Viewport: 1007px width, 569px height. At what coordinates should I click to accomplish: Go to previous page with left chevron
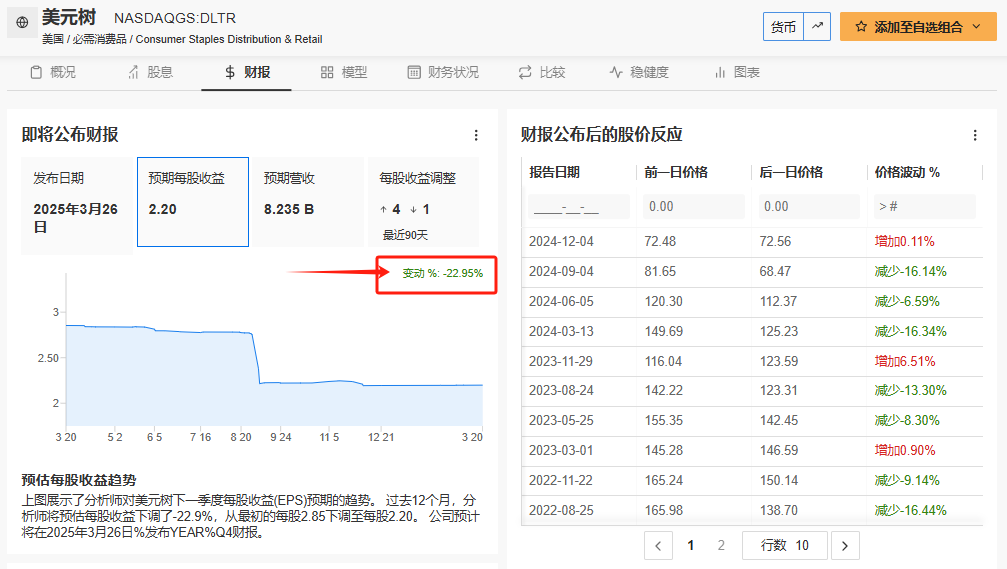[x=658, y=545]
